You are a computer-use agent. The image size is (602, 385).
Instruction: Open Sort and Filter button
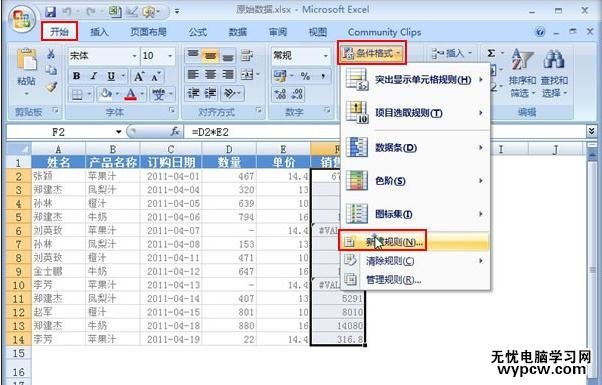point(522,73)
